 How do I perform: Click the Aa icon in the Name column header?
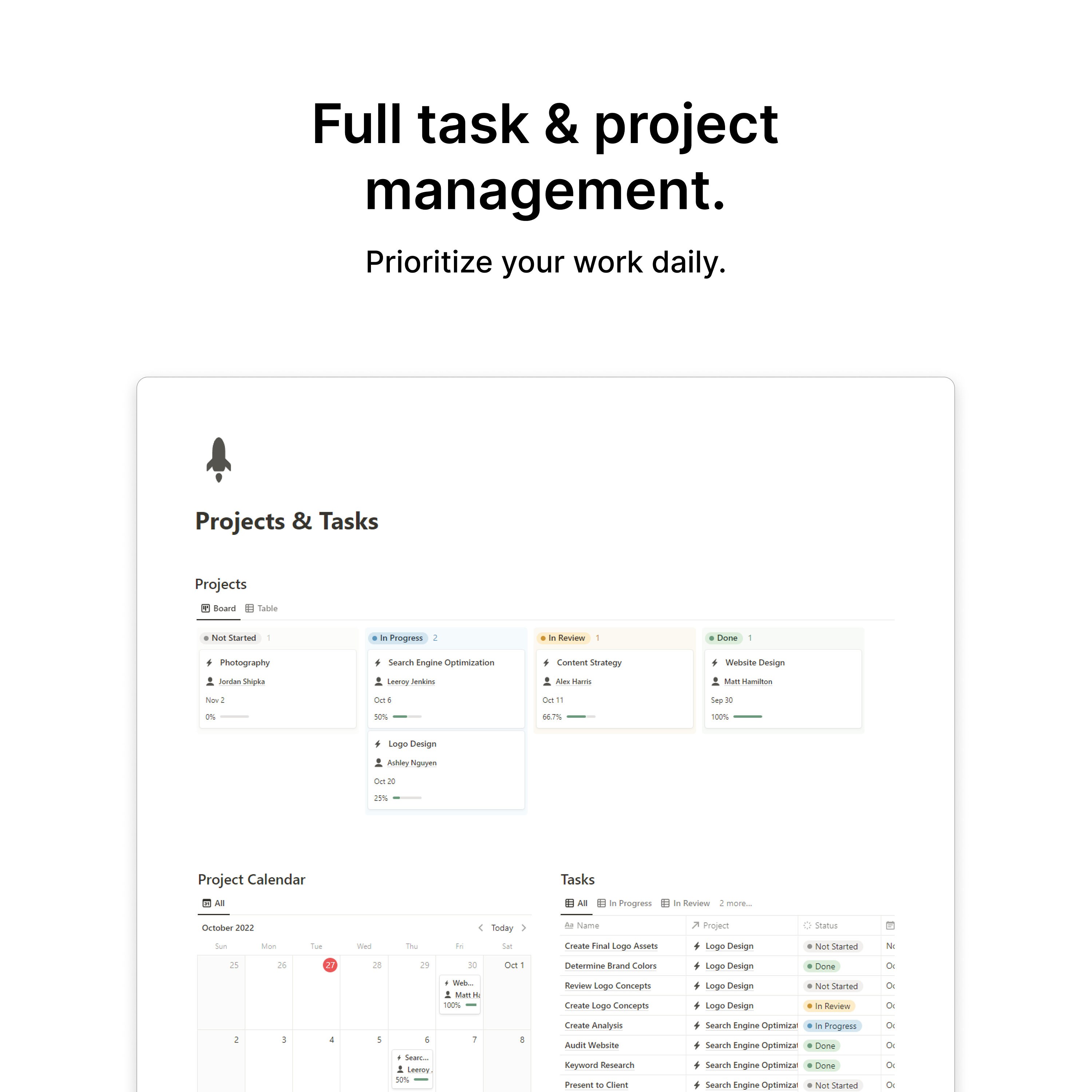click(570, 925)
